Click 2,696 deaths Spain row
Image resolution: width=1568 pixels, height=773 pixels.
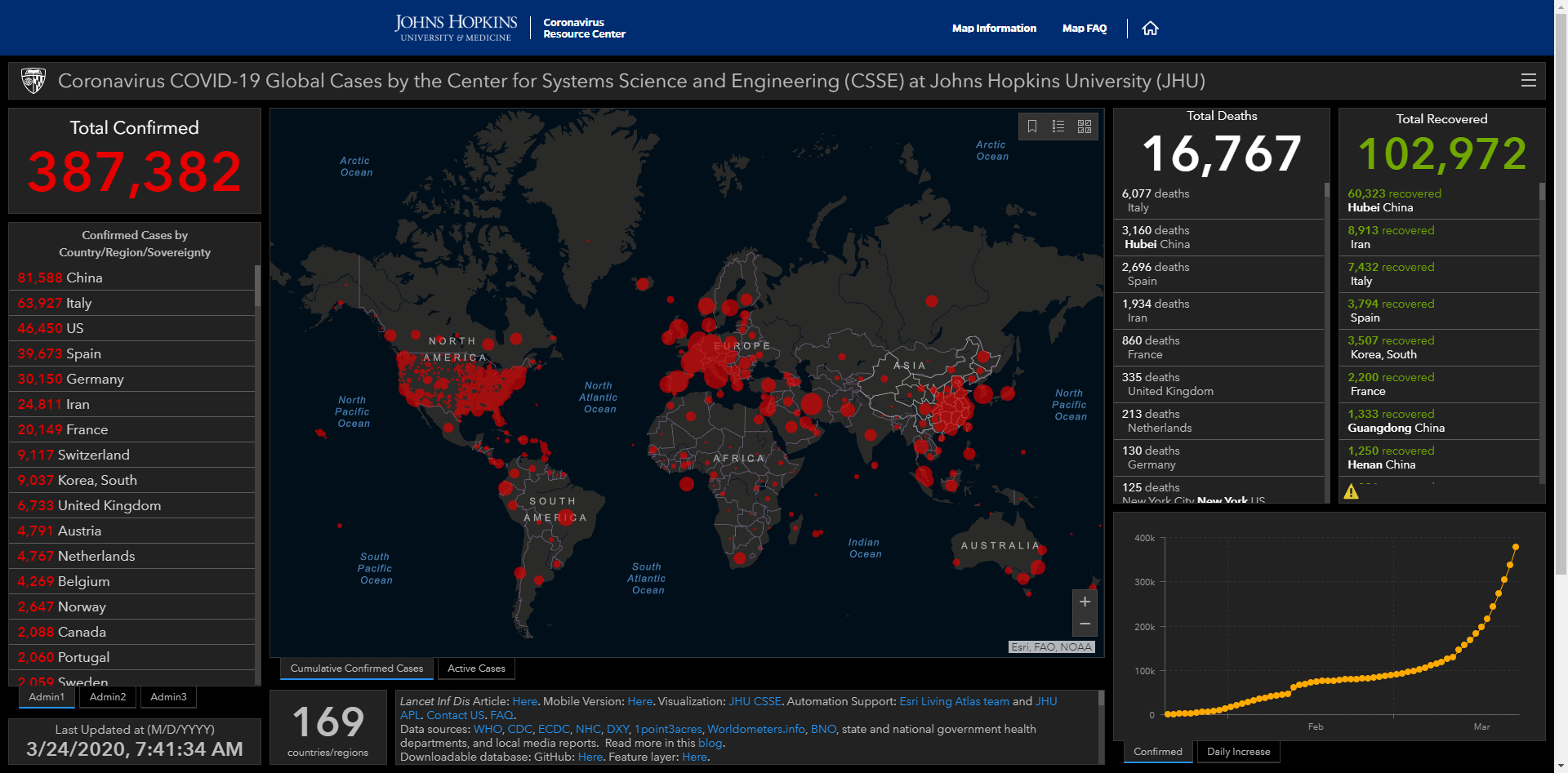coord(1218,274)
